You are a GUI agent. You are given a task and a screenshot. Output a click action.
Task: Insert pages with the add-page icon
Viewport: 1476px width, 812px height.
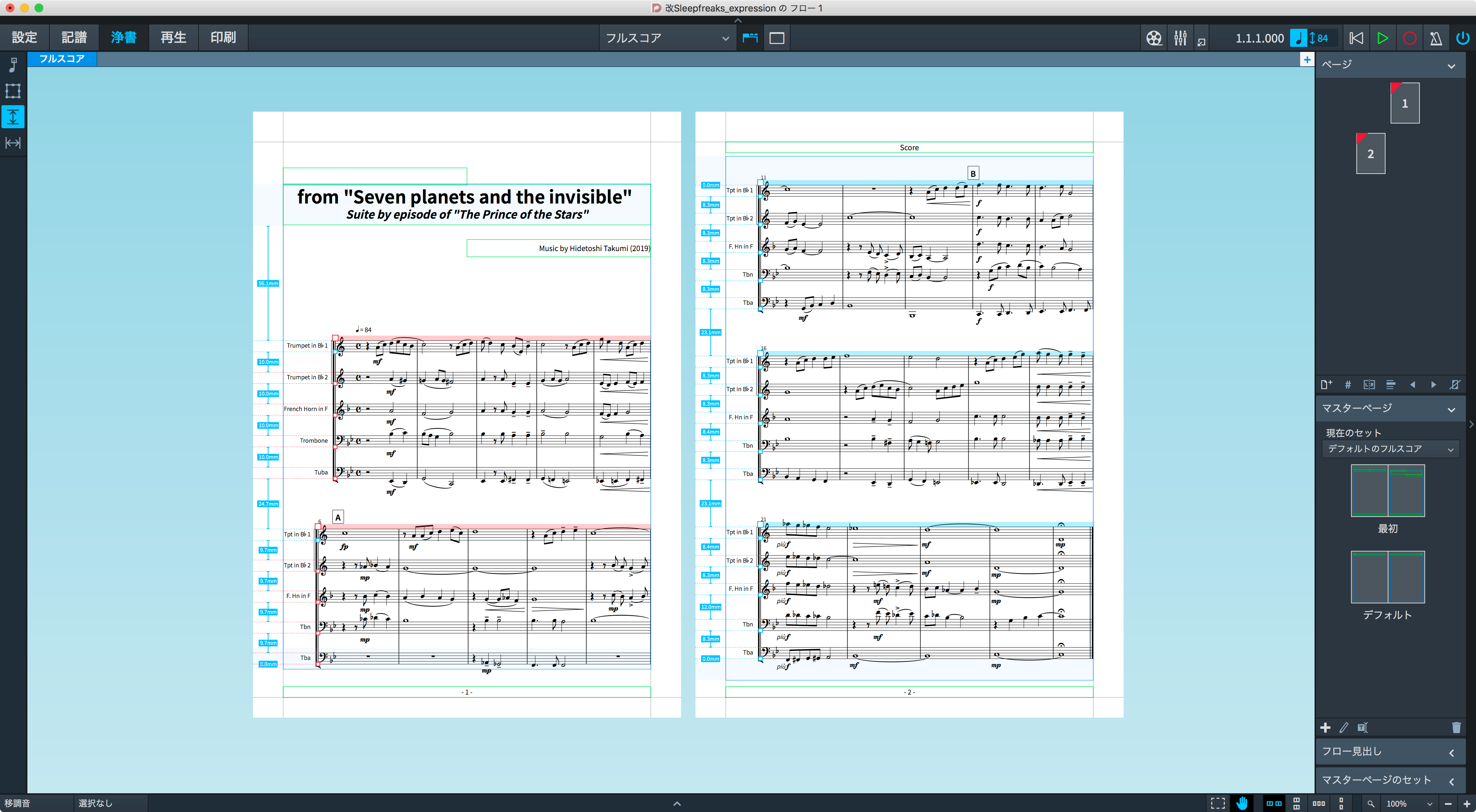1326,385
